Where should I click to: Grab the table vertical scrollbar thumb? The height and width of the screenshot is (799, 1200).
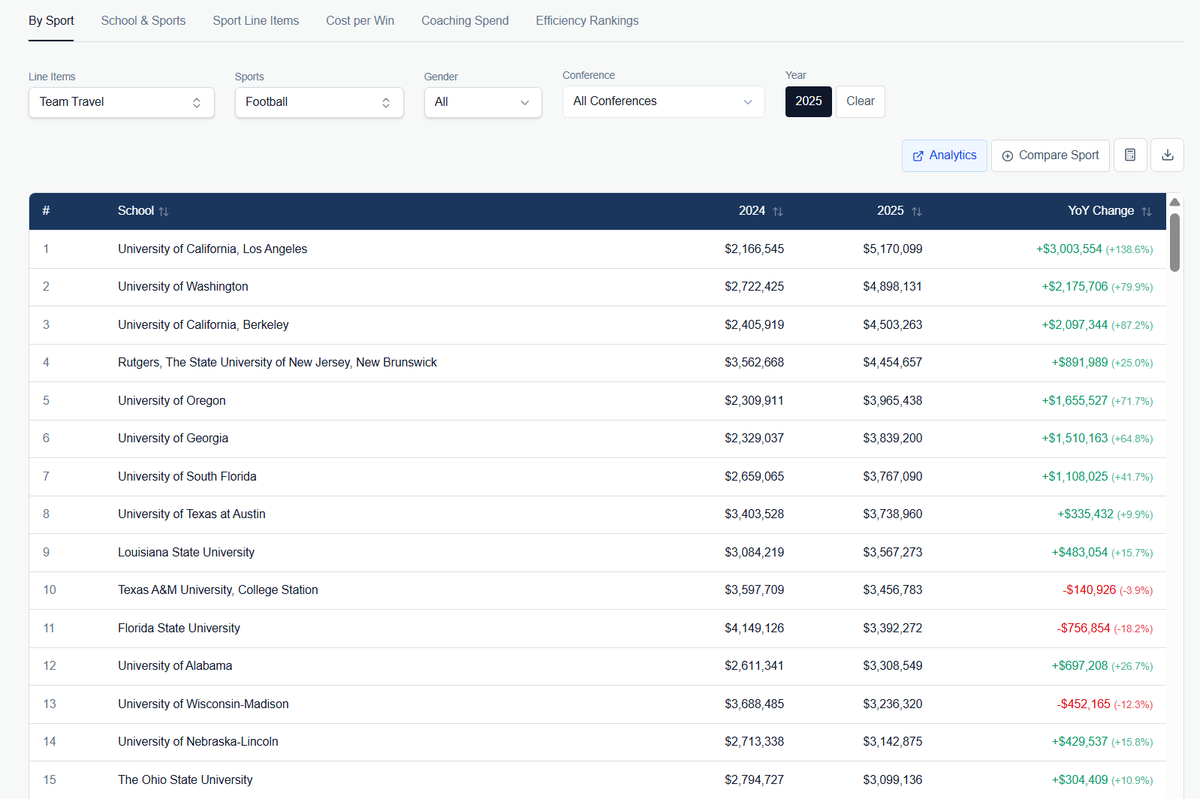tap(1175, 241)
